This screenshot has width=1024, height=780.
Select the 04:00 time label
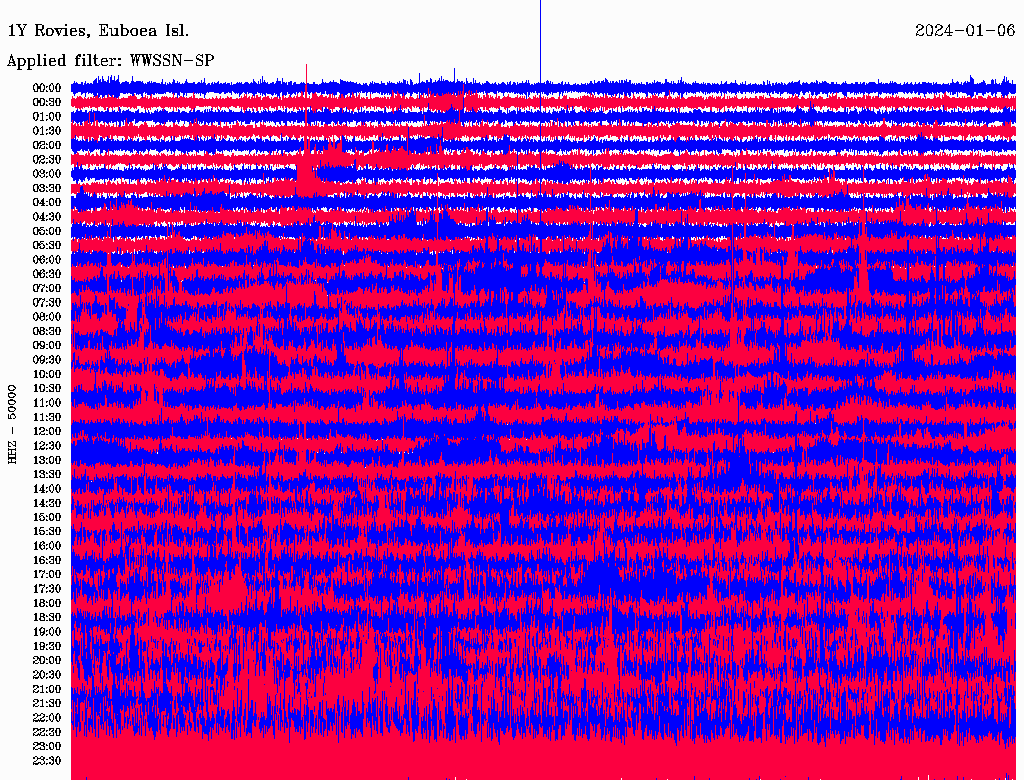(47, 203)
